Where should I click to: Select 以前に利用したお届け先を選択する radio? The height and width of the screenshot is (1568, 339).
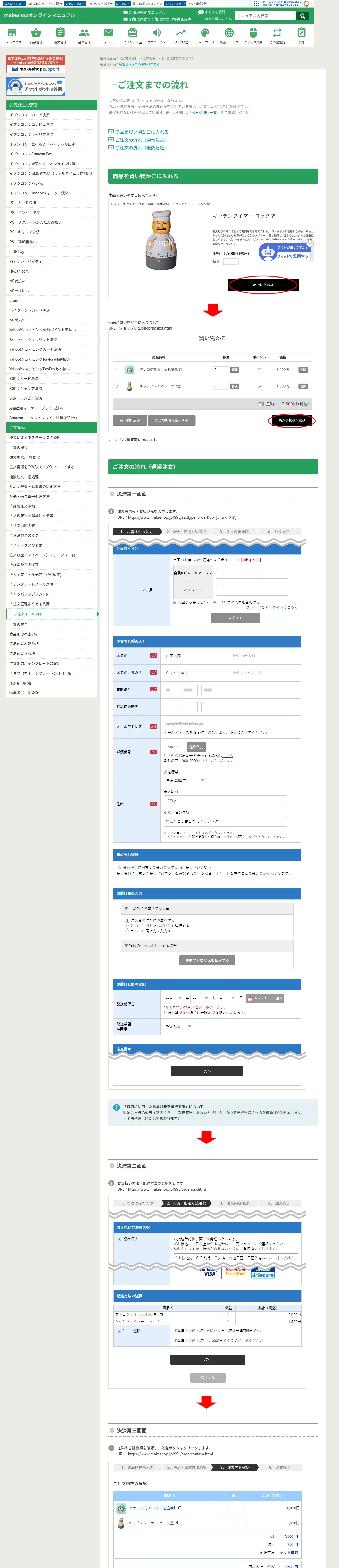(x=127, y=926)
